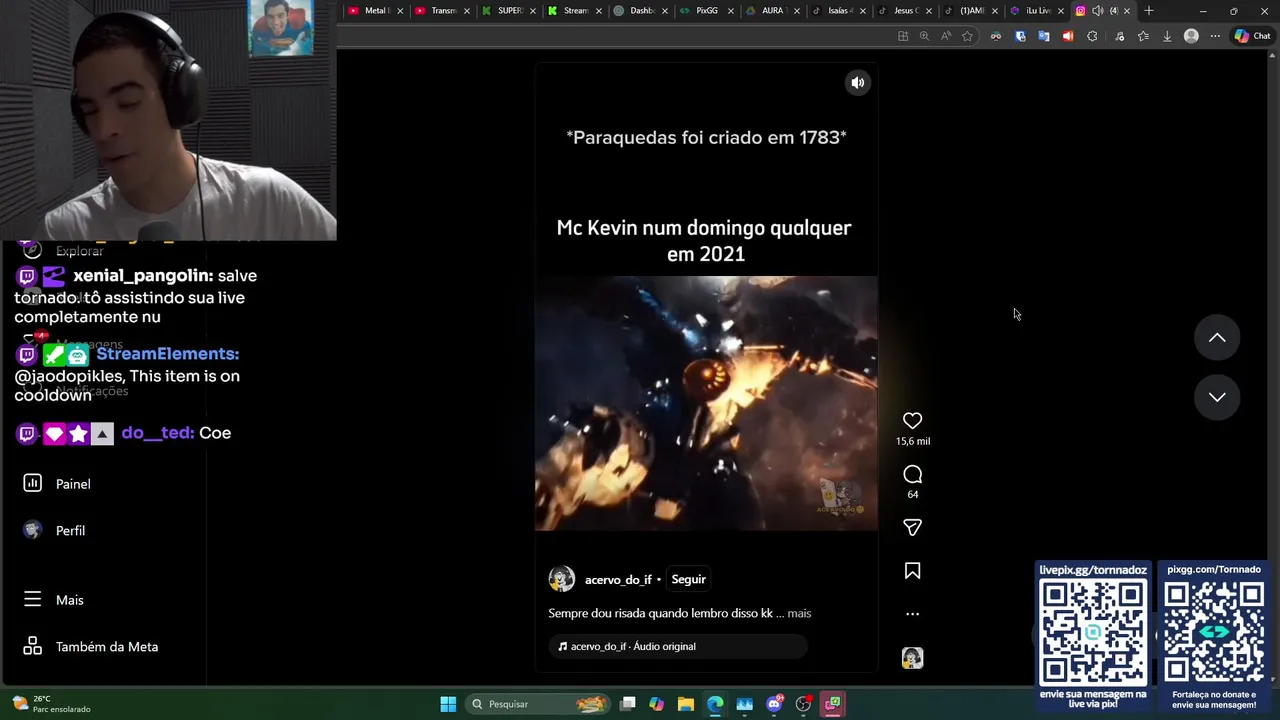Open Painel in the Instagram sidebar
This screenshot has height=720, width=1280.
pyautogui.click(x=72, y=484)
